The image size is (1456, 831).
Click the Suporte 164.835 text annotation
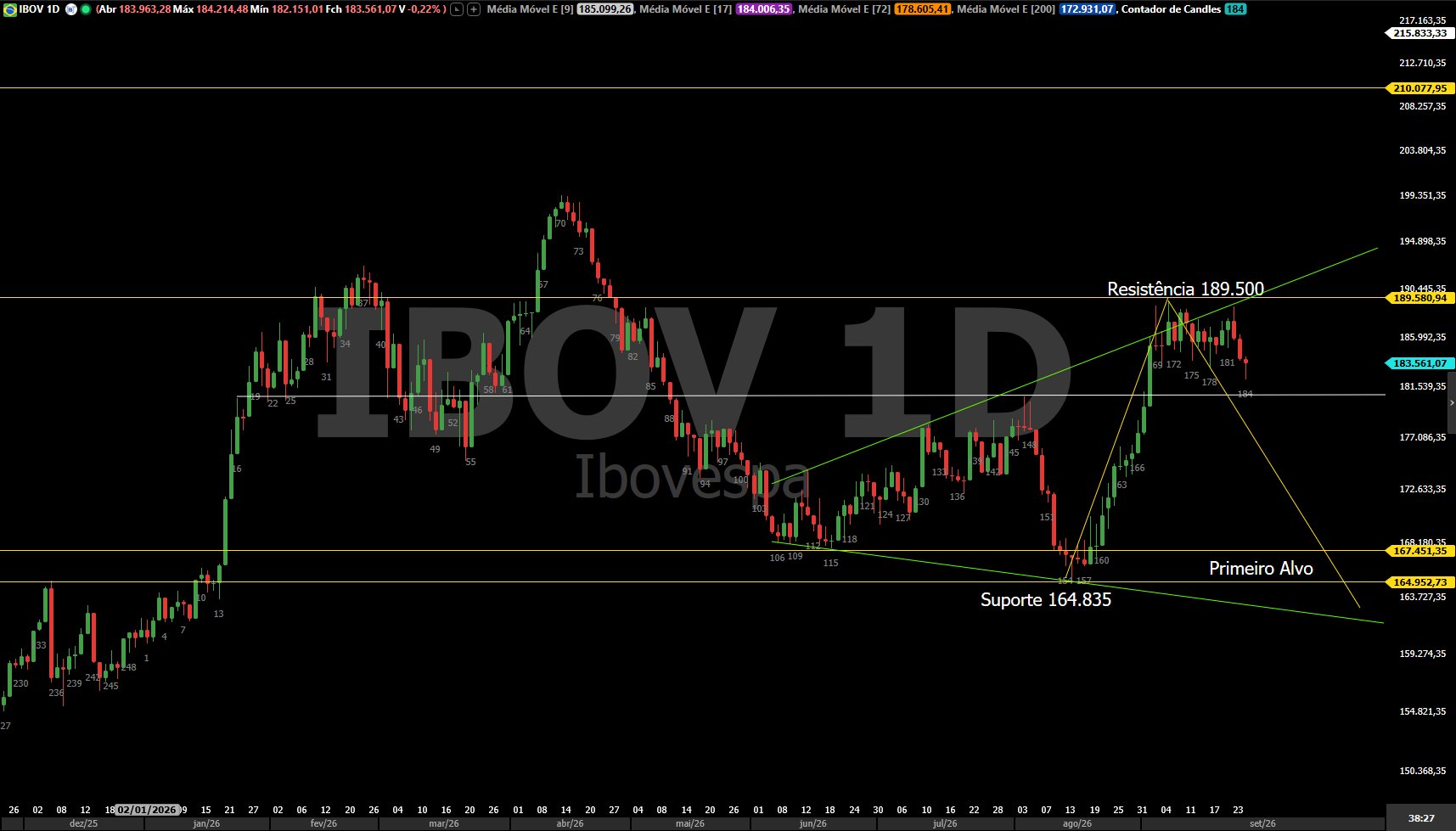1046,600
